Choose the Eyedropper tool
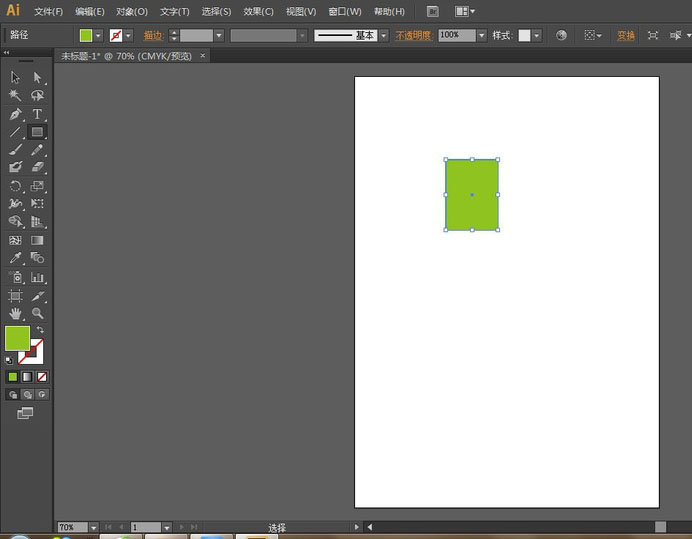Viewport: 692px width, 539px height. click(15, 258)
